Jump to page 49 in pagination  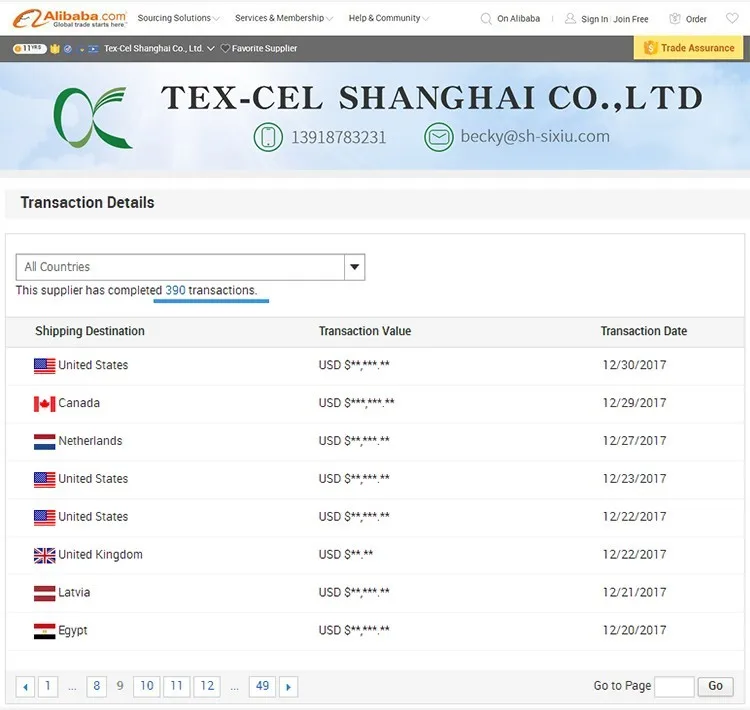pos(262,686)
